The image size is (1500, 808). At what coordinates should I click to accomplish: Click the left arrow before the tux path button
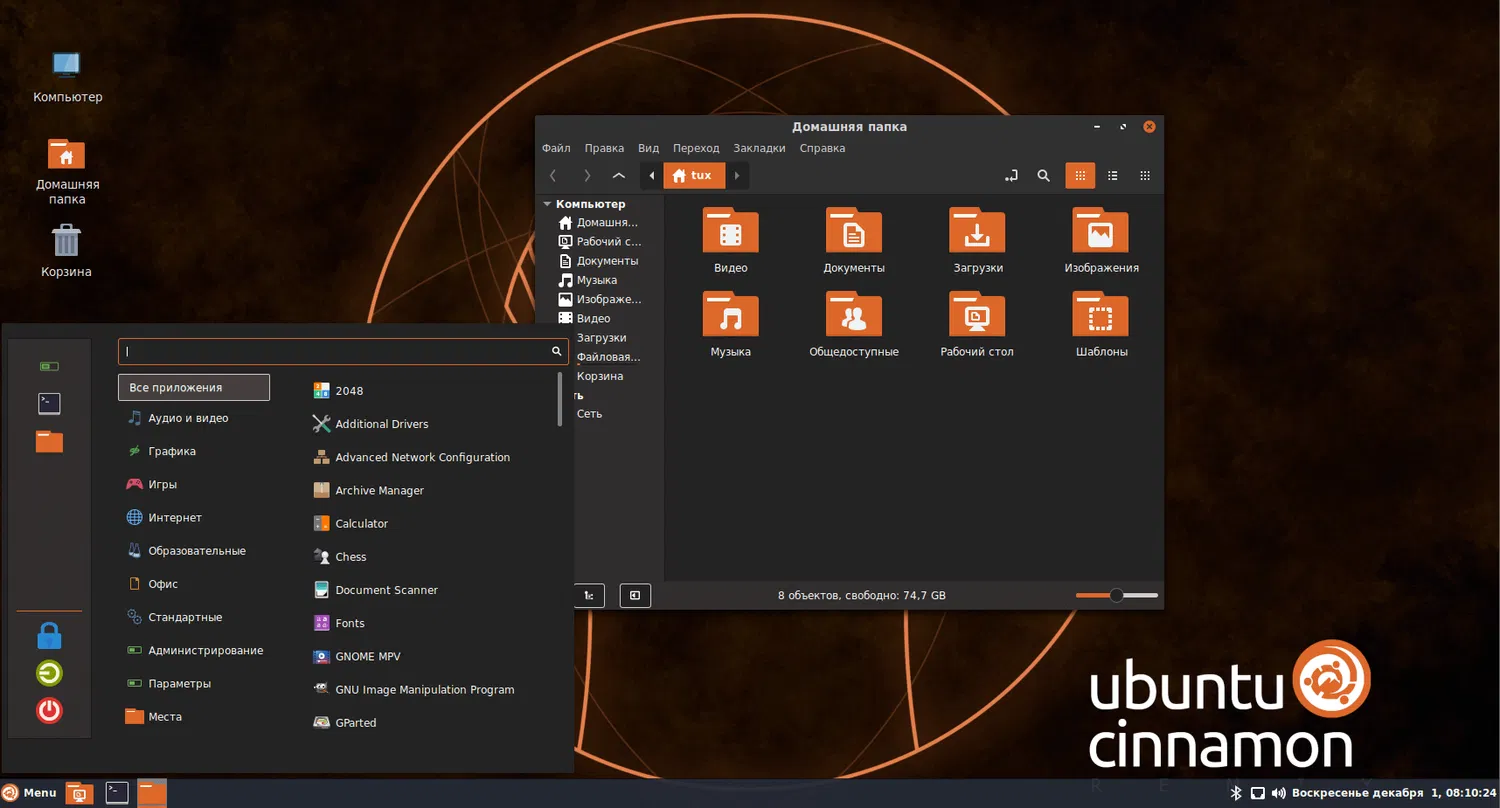click(652, 176)
